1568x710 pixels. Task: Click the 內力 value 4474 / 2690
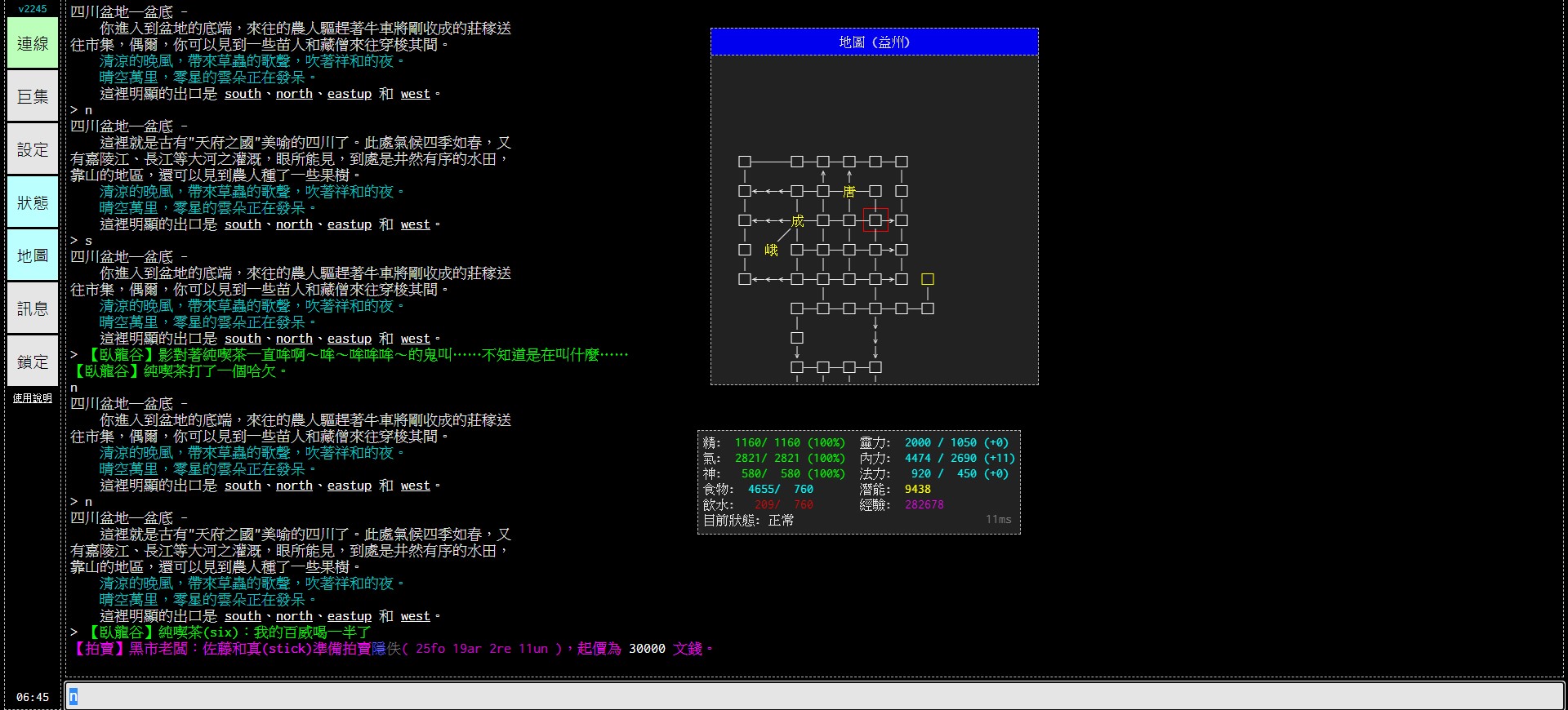pyautogui.click(x=941, y=458)
